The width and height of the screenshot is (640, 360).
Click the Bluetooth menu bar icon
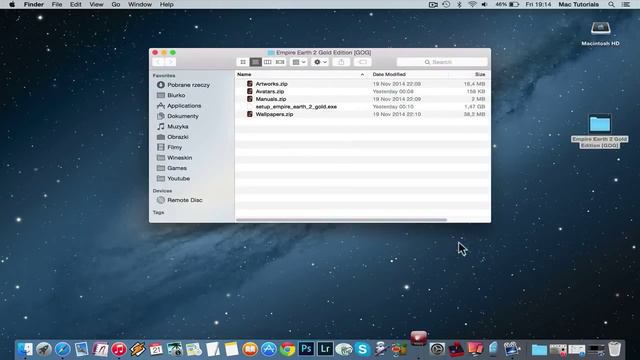(x=459, y=4)
